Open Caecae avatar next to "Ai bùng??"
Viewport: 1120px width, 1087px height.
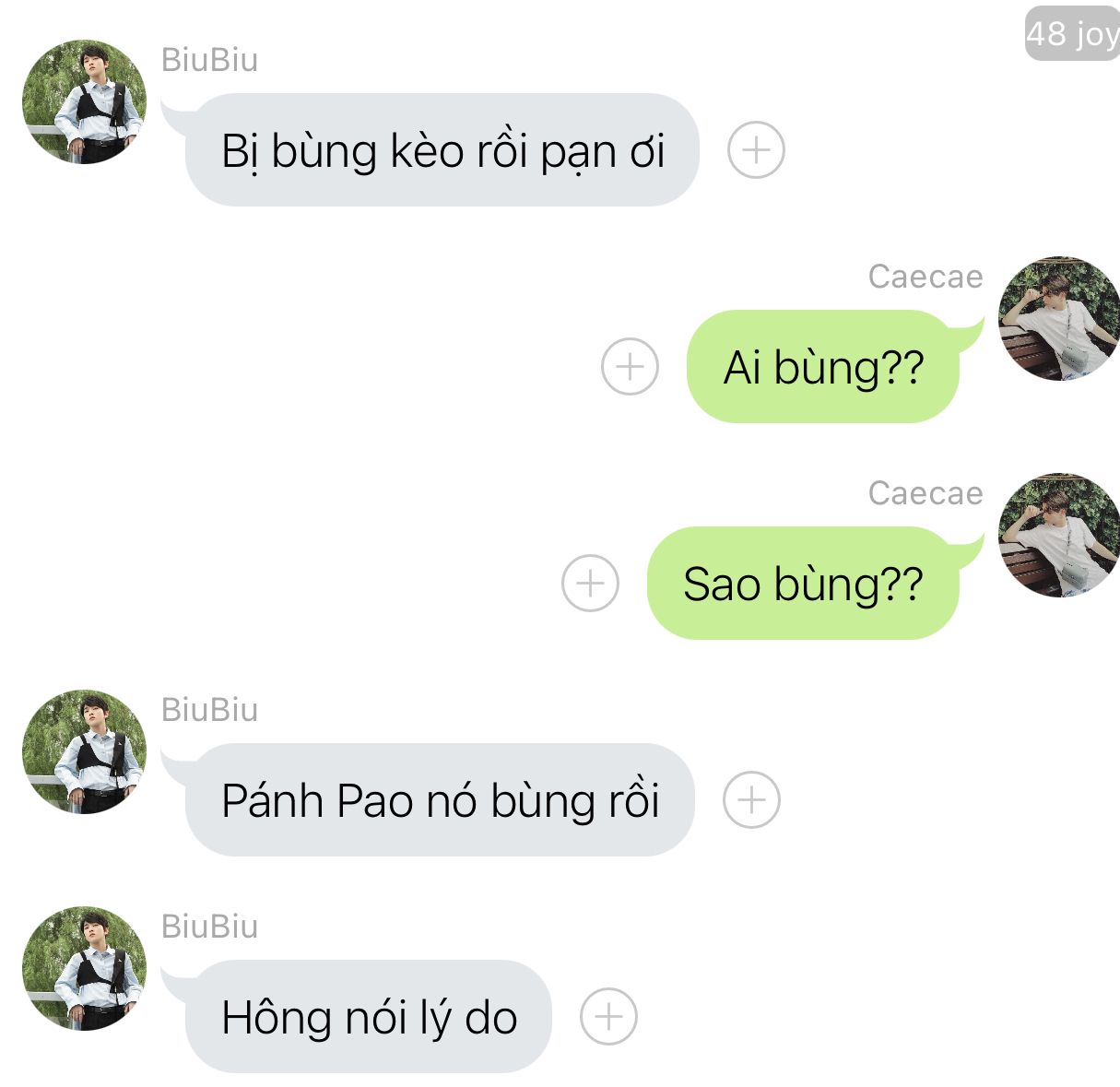pyautogui.click(x=1059, y=318)
